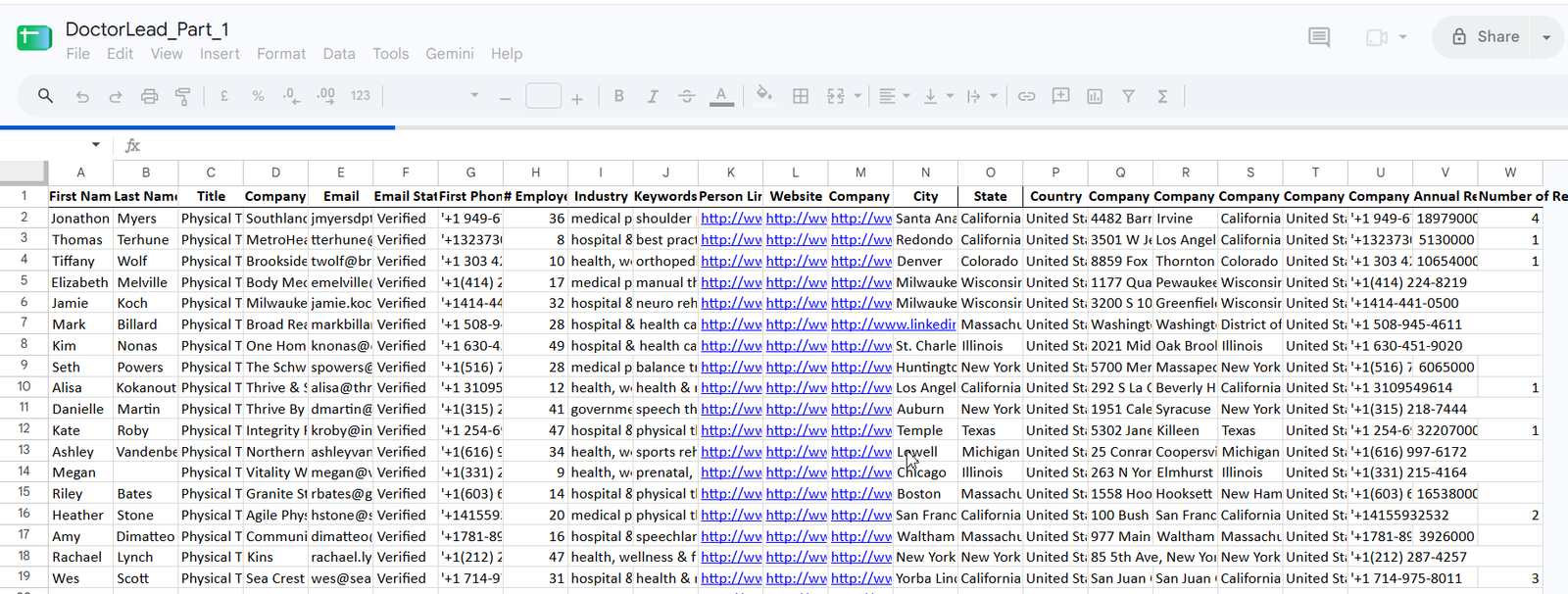Toggle the Create a filter funnel
This screenshot has width=1568, height=594.
coord(1128,96)
